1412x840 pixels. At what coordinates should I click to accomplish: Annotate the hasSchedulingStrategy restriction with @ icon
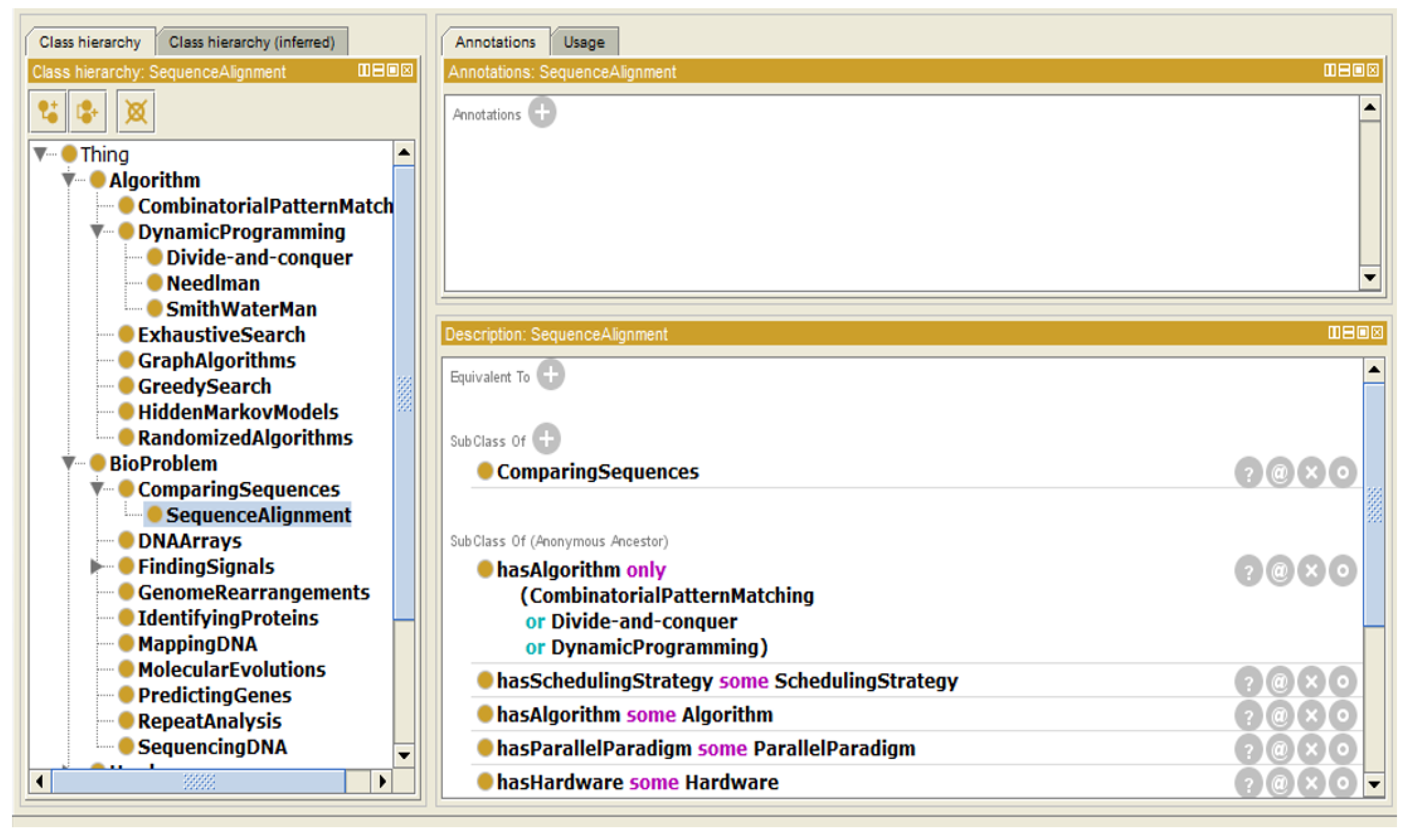[x=1279, y=681]
